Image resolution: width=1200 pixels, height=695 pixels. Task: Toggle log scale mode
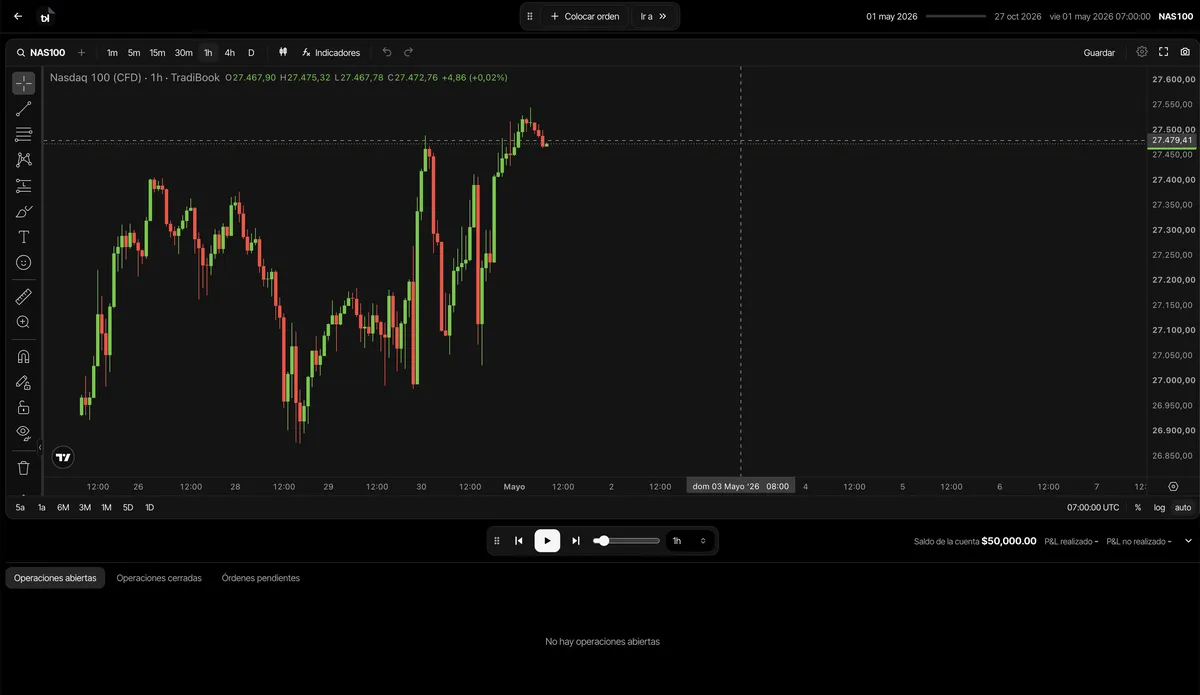1159,508
